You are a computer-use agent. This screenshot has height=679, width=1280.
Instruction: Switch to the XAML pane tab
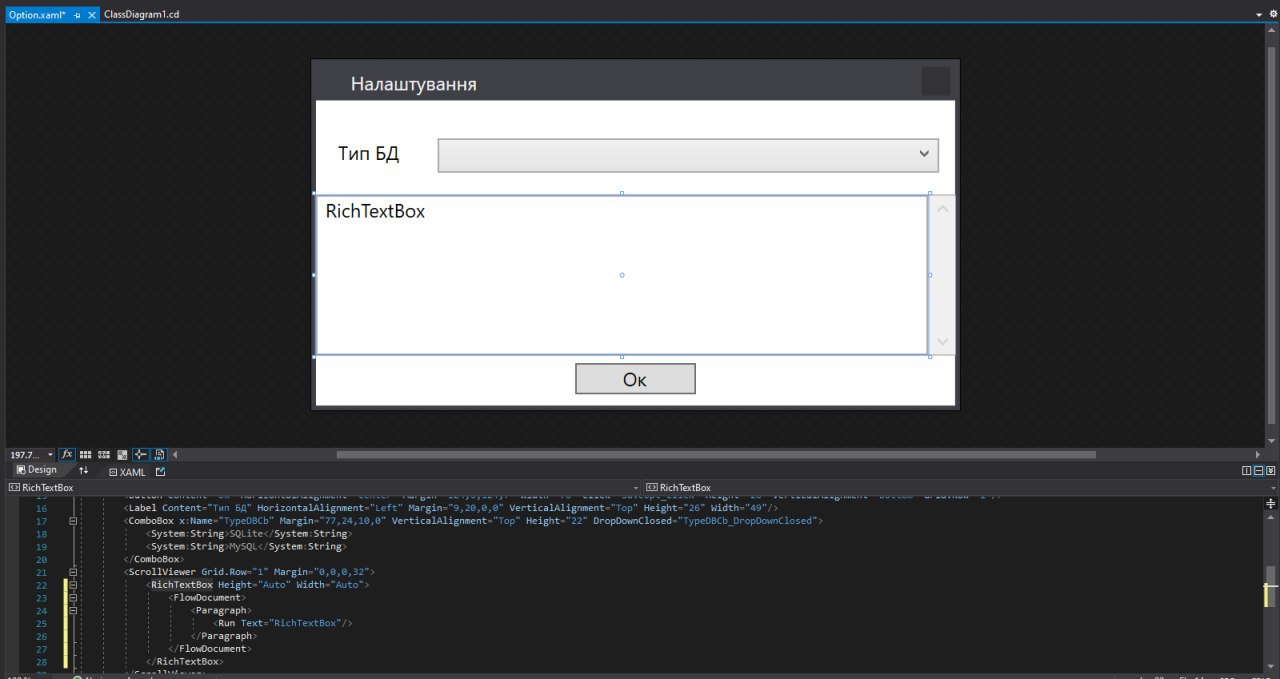tap(127, 471)
